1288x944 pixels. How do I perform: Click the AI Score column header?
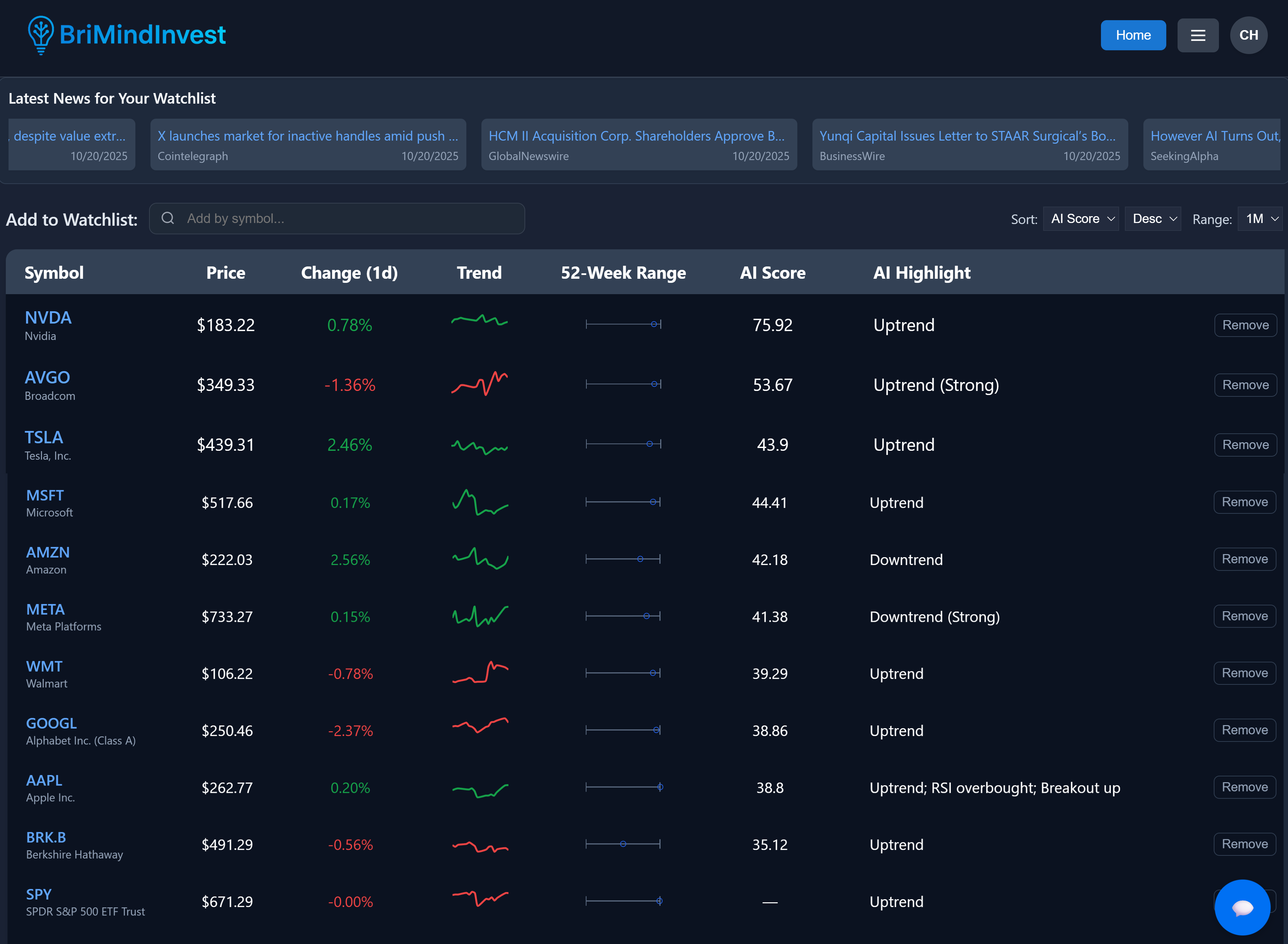pyautogui.click(x=772, y=273)
